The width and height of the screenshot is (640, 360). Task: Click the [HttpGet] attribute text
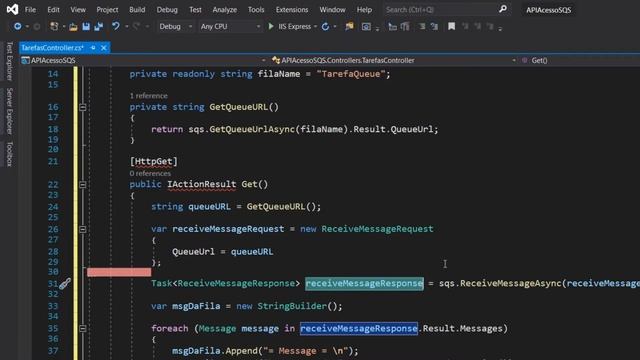(153, 162)
